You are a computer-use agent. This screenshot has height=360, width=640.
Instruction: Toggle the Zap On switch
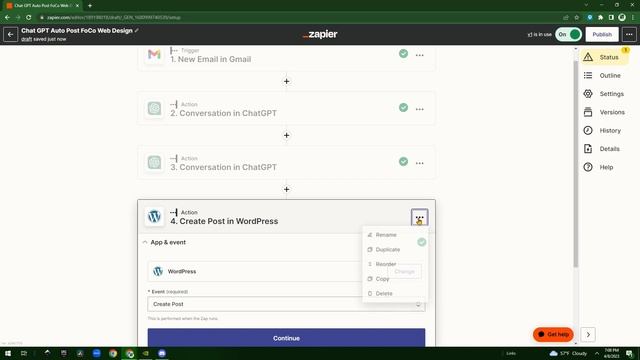(569, 35)
